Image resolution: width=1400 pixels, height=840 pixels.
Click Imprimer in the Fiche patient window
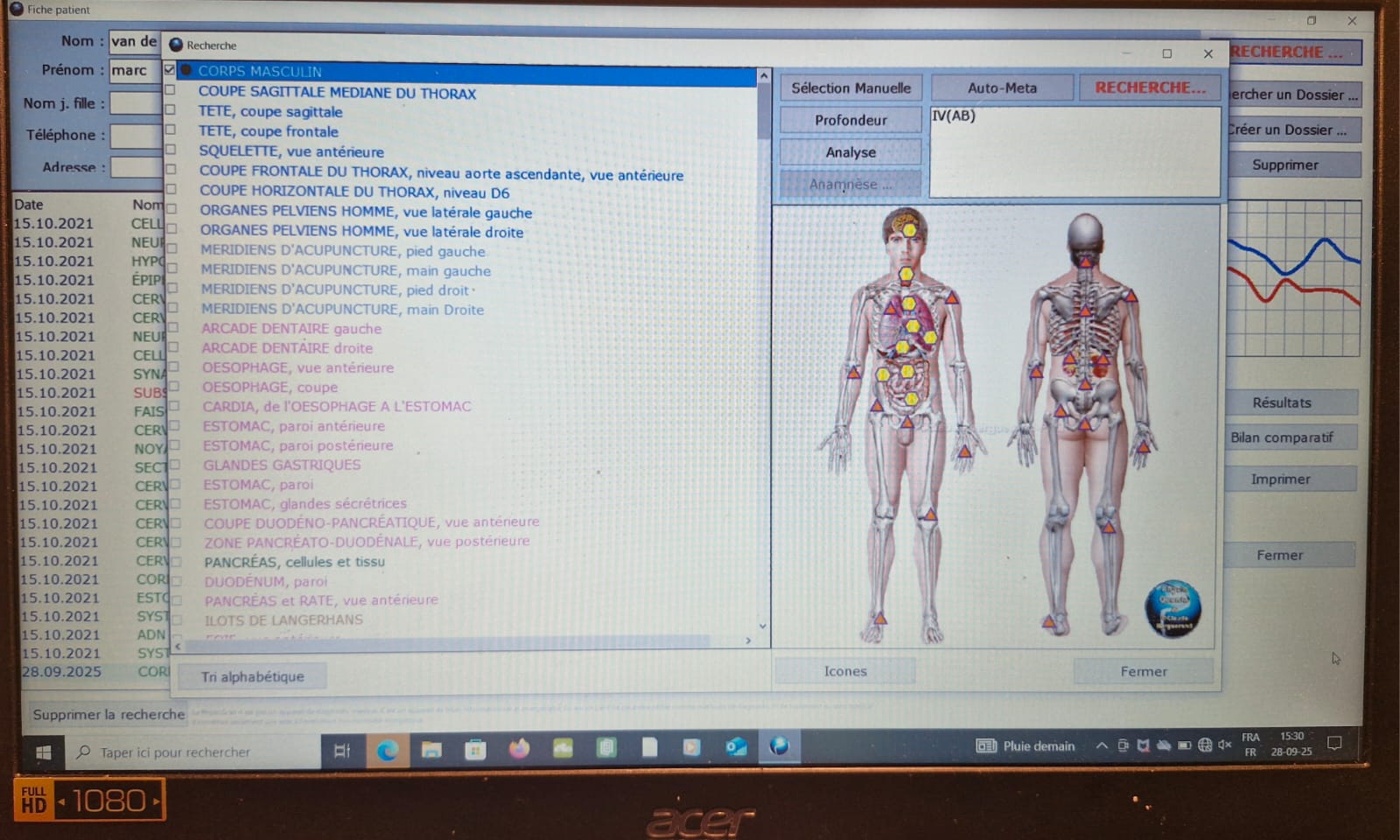(1291, 479)
